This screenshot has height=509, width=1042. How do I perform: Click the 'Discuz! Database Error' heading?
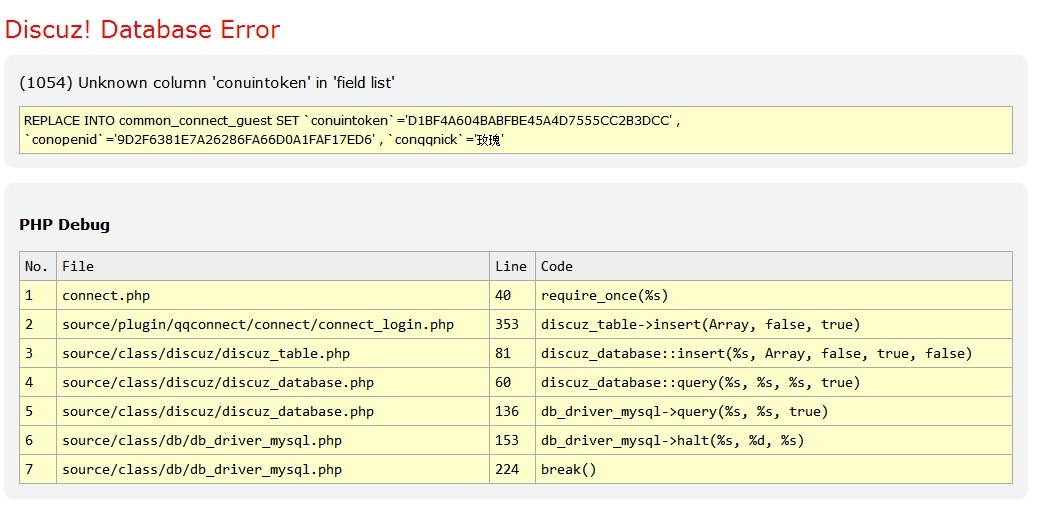pos(142,30)
